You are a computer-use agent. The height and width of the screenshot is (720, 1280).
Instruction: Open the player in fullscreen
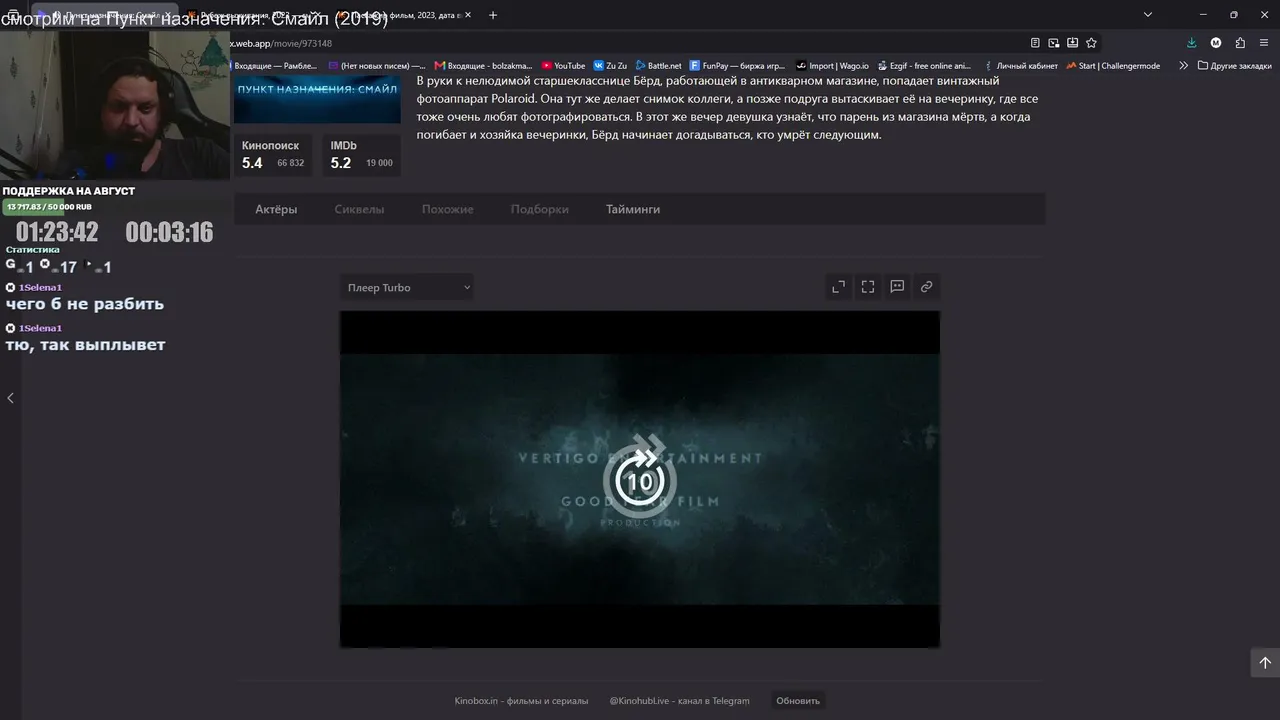point(868,287)
